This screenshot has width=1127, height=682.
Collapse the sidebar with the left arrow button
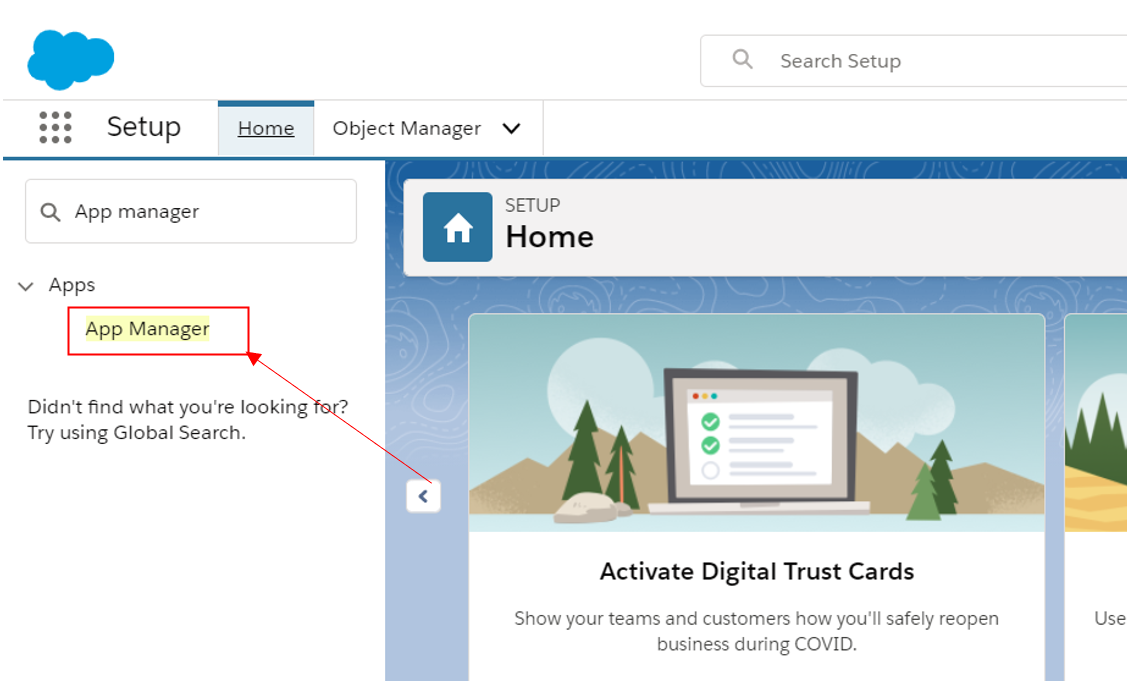click(423, 496)
